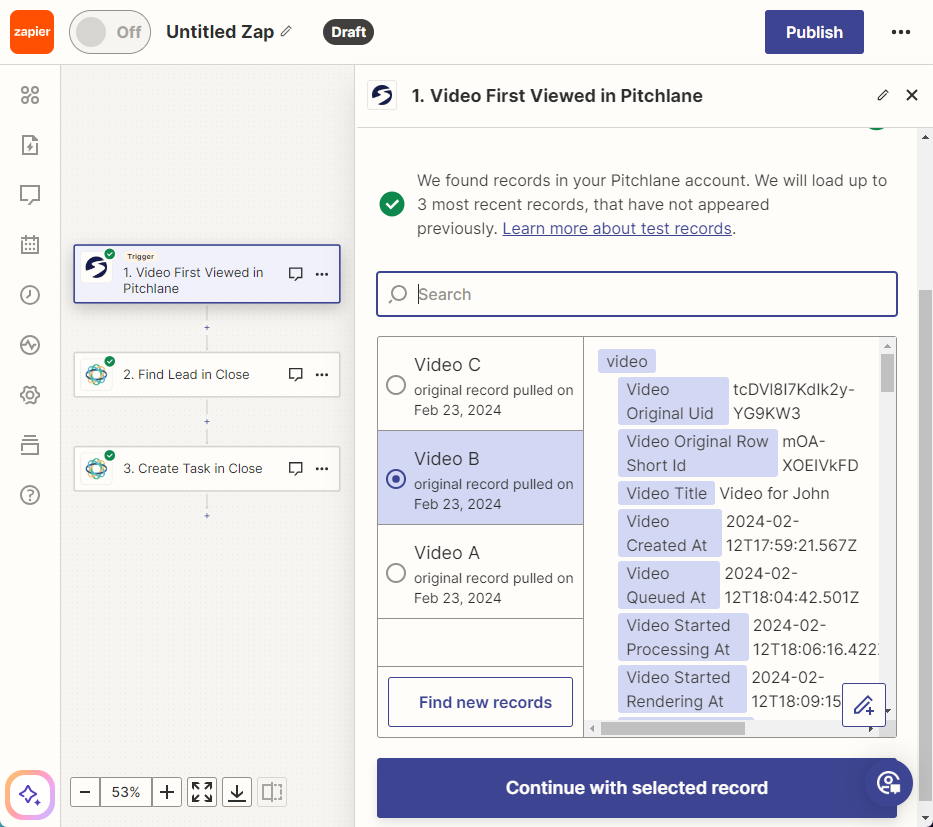
Task: Click the edit record pencil-plus icon
Action: (x=863, y=705)
